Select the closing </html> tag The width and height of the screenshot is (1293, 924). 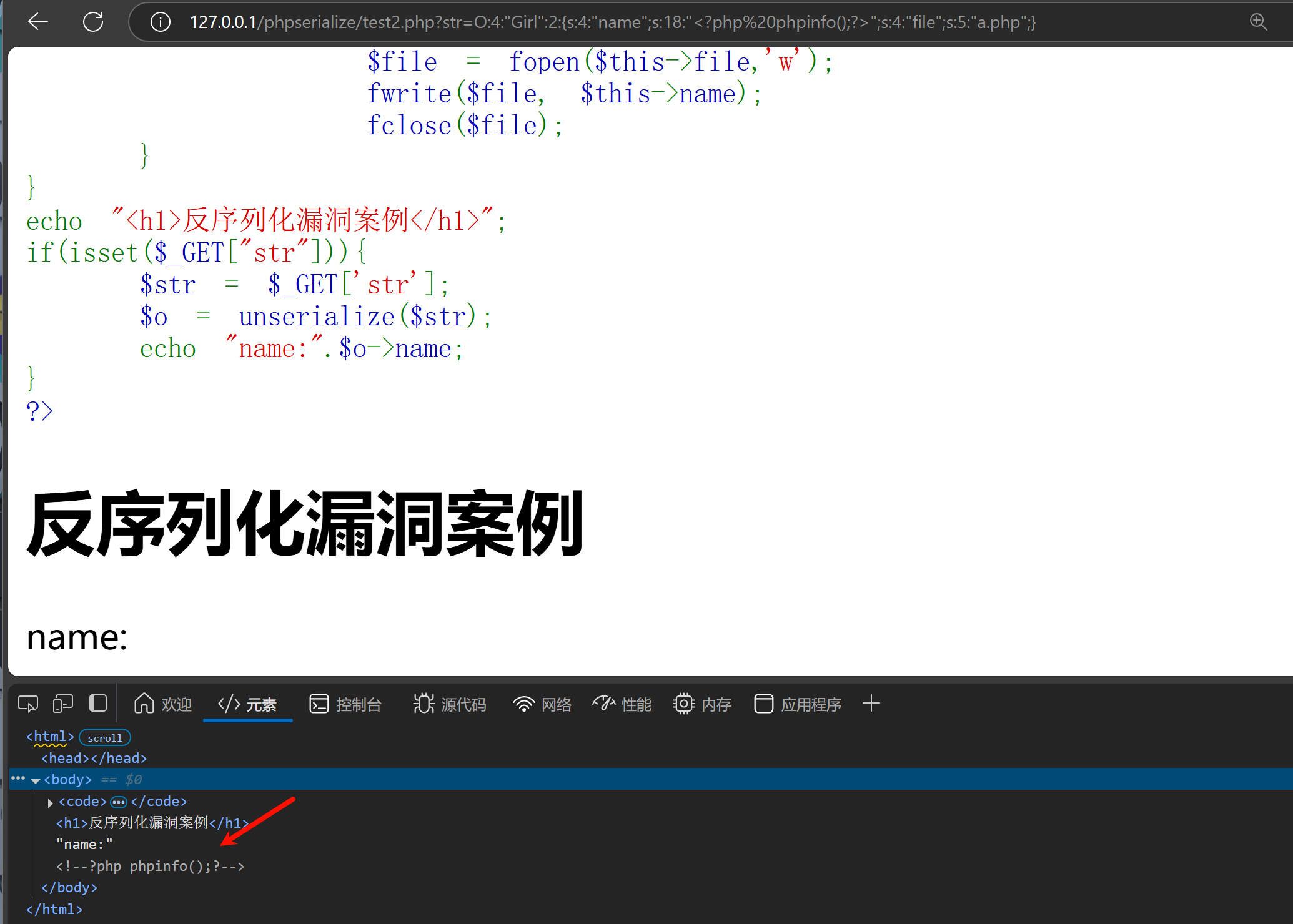(x=54, y=909)
